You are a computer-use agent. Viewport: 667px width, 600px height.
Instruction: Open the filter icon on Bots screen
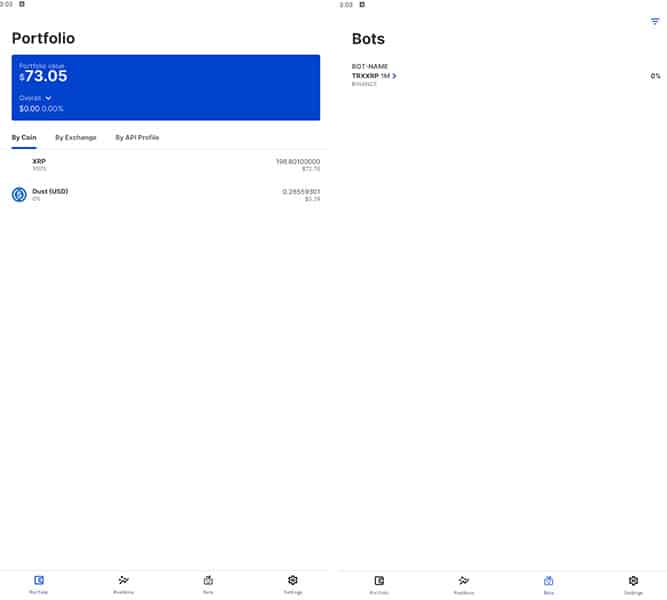point(655,21)
